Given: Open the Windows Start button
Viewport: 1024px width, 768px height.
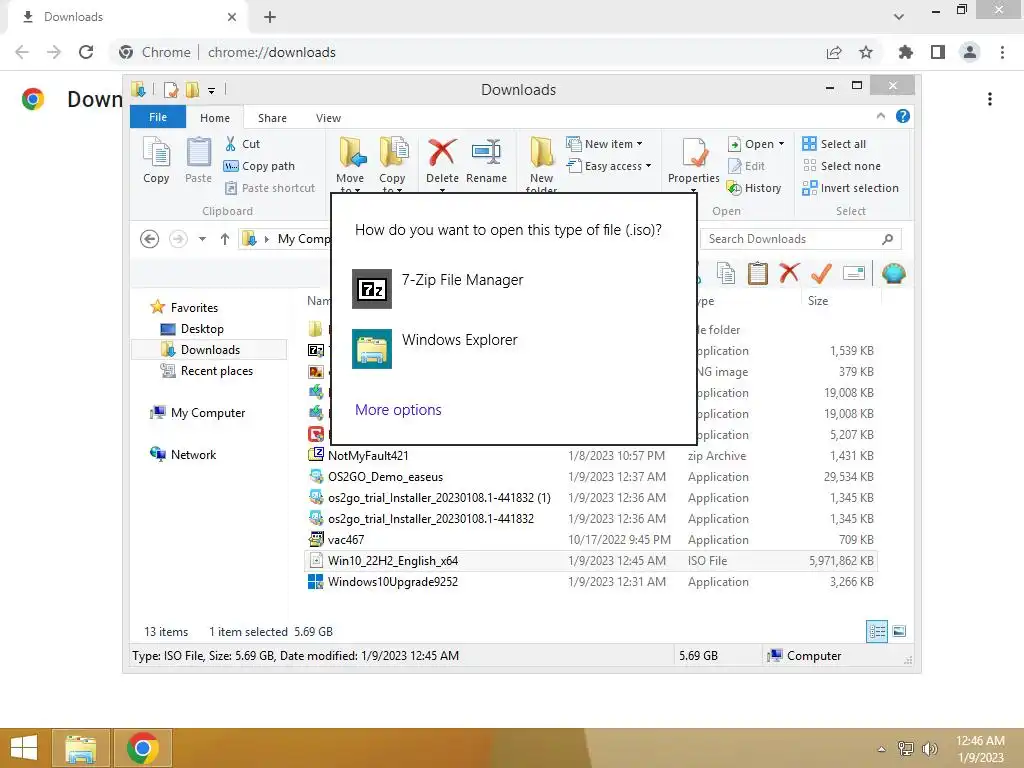Looking at the screenshot, I should coord(24,748).
